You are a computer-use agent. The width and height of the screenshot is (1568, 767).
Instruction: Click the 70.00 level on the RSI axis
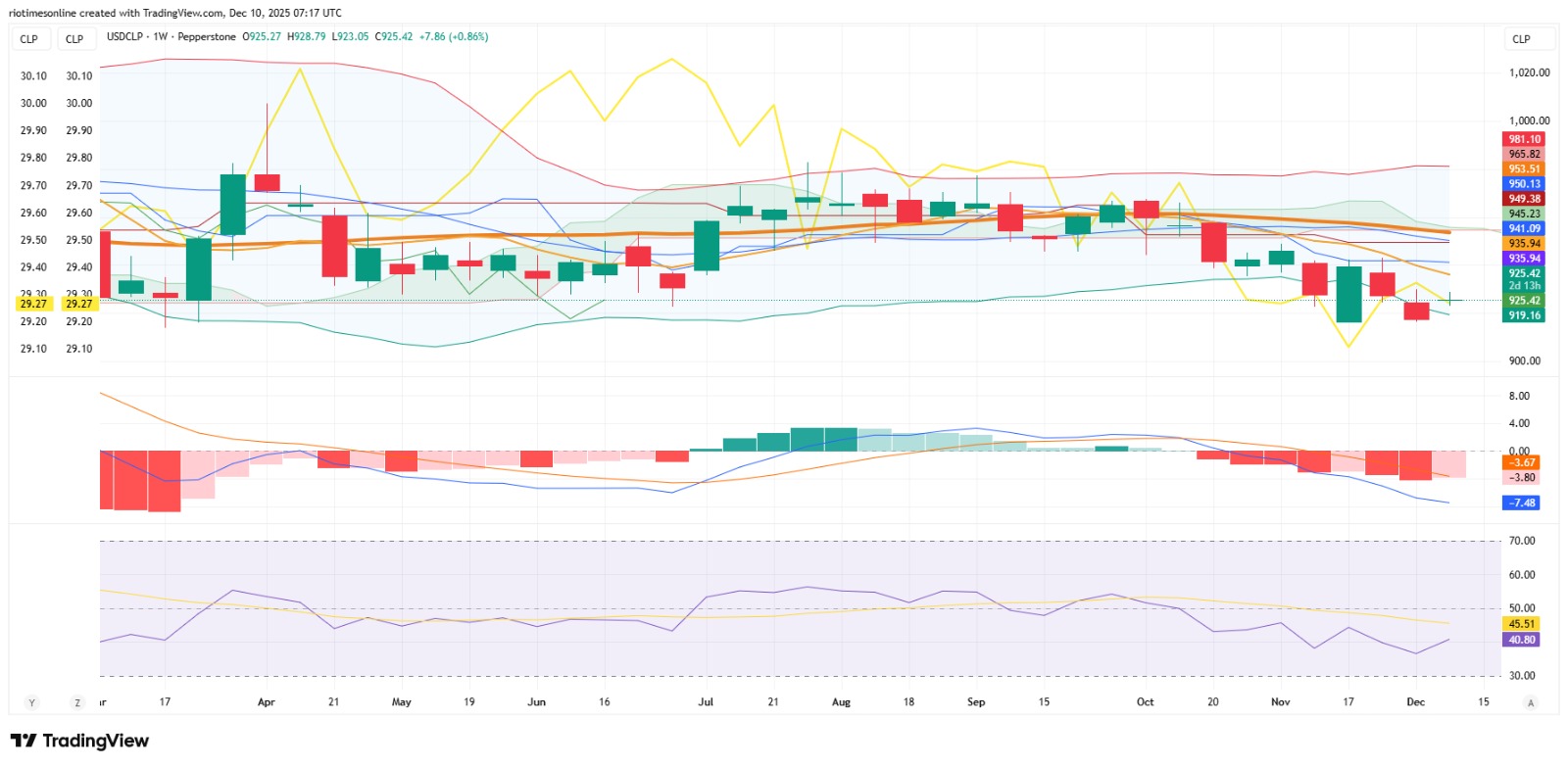point(1522,541)
